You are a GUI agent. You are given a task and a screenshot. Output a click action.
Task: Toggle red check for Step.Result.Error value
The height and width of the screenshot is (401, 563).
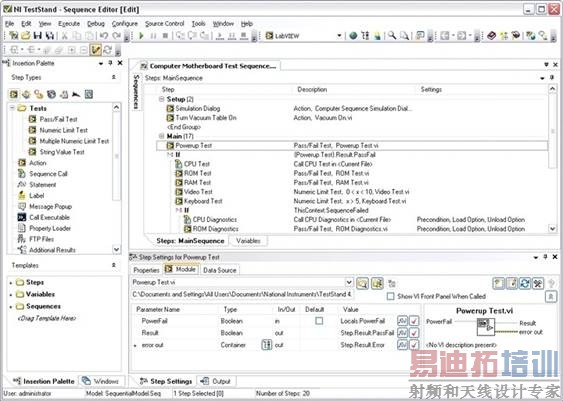pyautogui.click(x=414, y=345)
